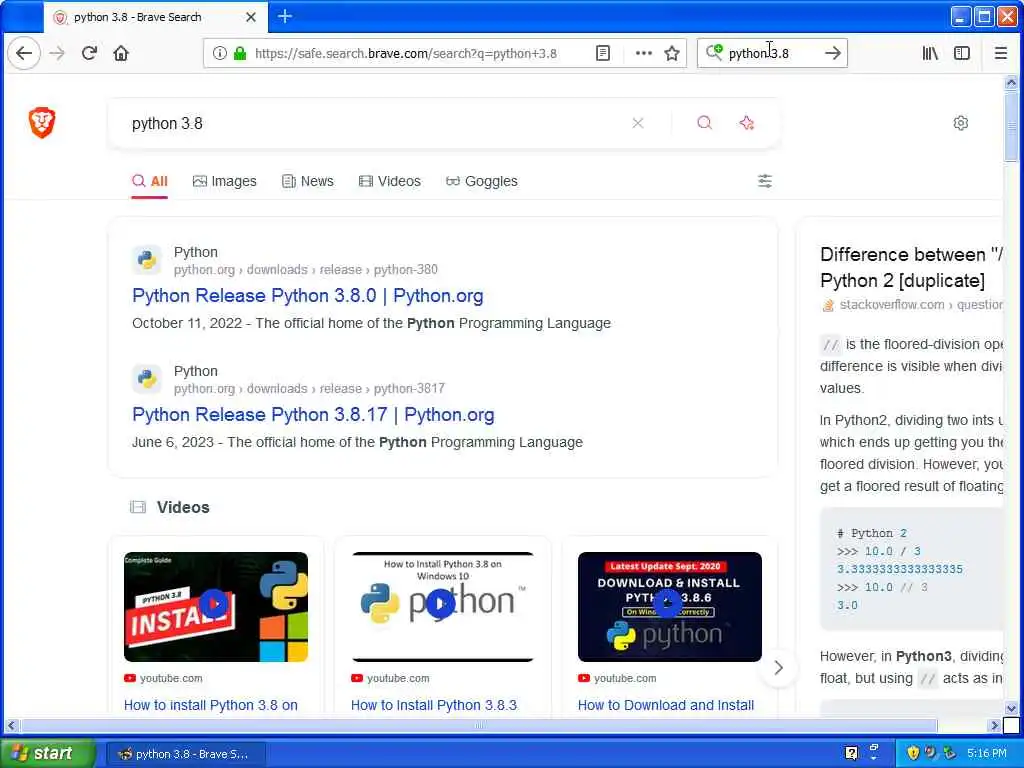
Task: Show site information icon in address bar
Action: [x=220, y=53]
